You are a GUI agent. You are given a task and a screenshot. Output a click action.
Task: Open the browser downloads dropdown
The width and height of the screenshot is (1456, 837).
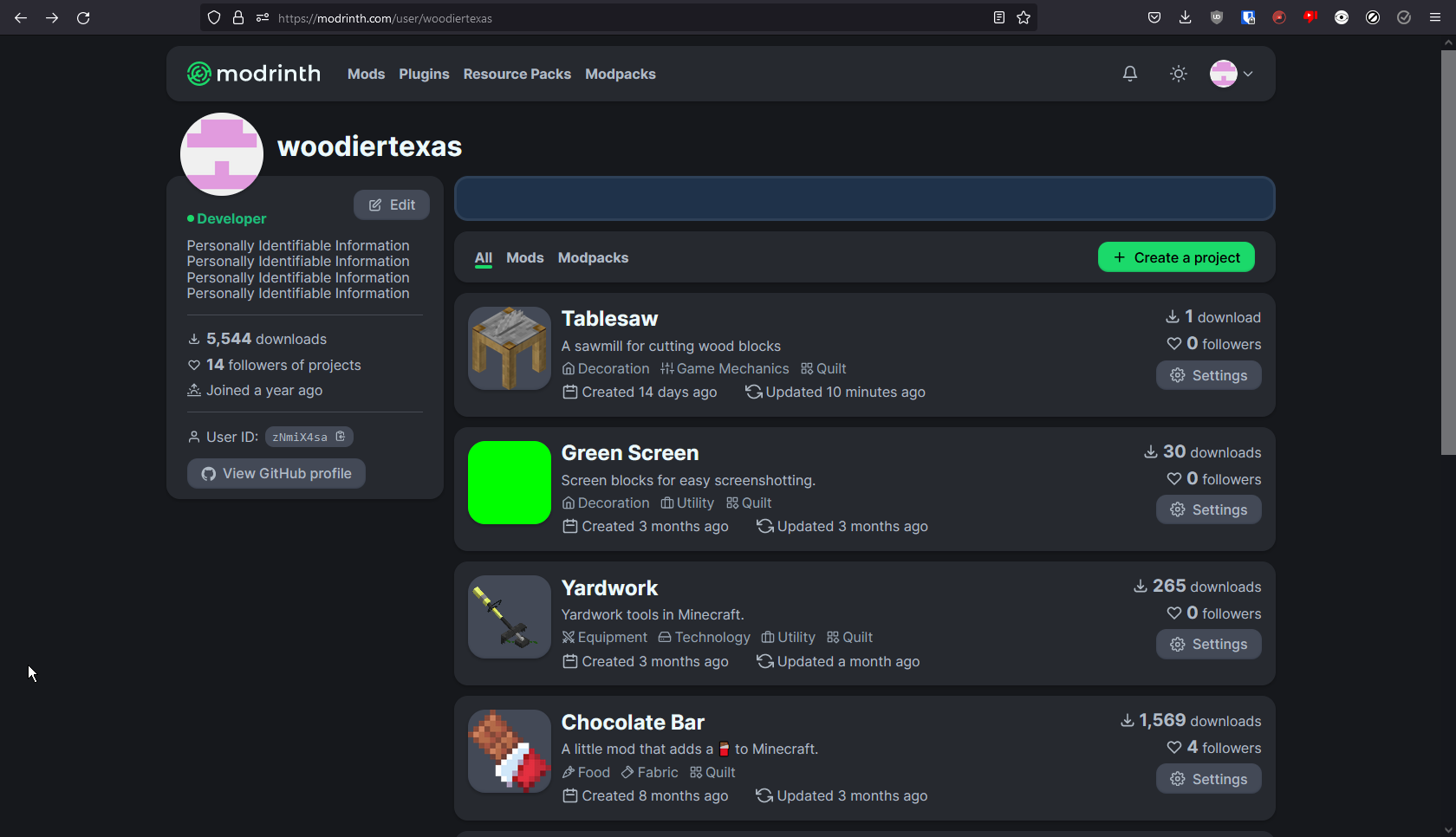pos(1185,17)
